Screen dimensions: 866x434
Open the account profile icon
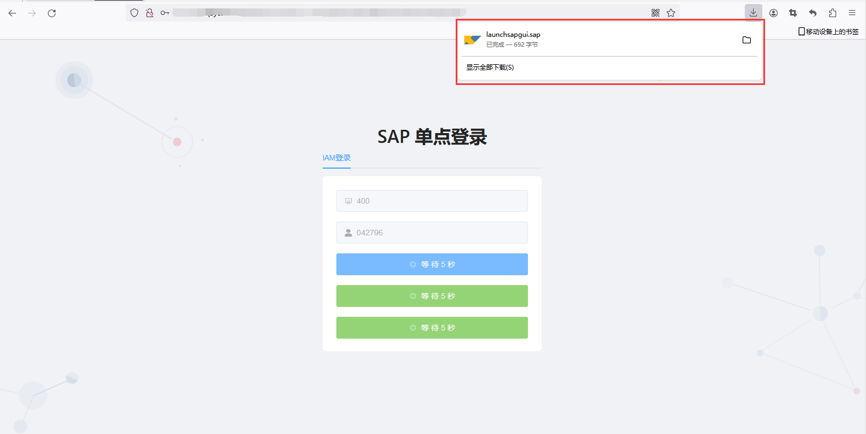(x=773, y=13)
